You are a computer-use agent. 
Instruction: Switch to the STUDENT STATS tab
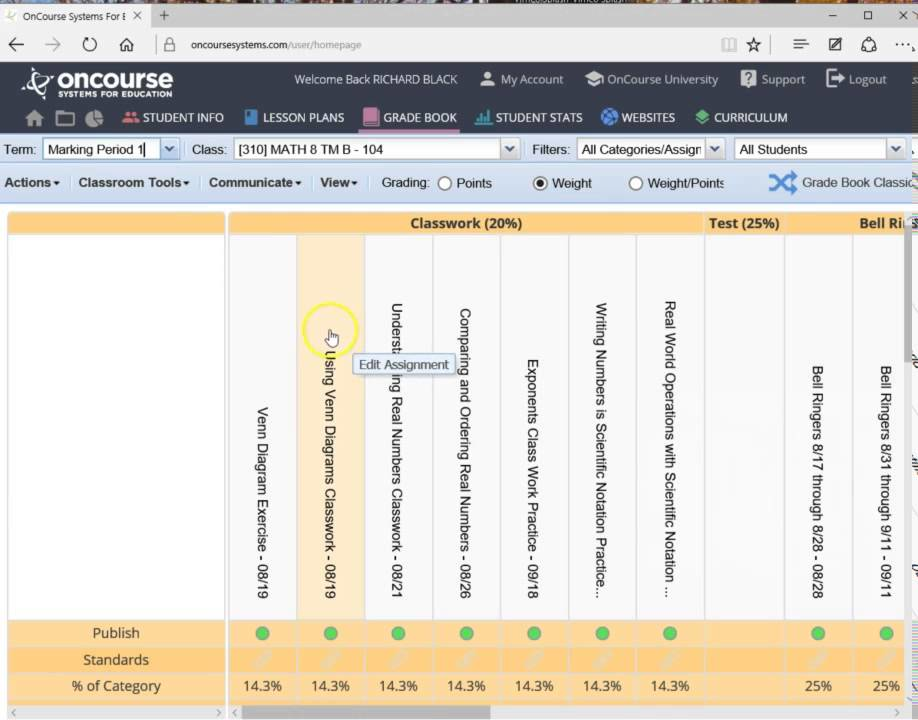click(x=528, y=117)
